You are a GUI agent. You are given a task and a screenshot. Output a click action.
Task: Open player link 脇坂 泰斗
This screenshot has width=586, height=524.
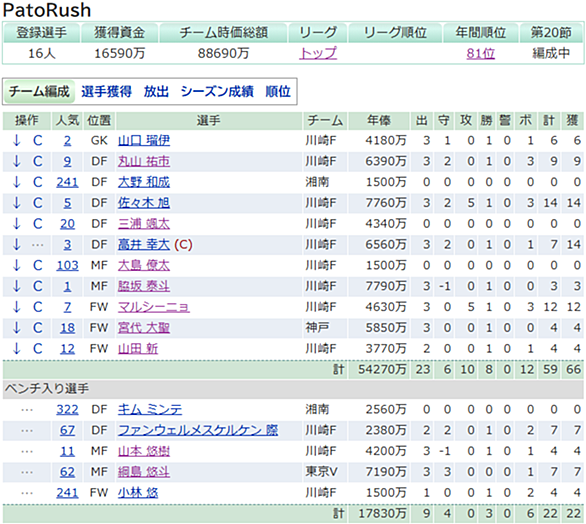(x=144, y=286)
